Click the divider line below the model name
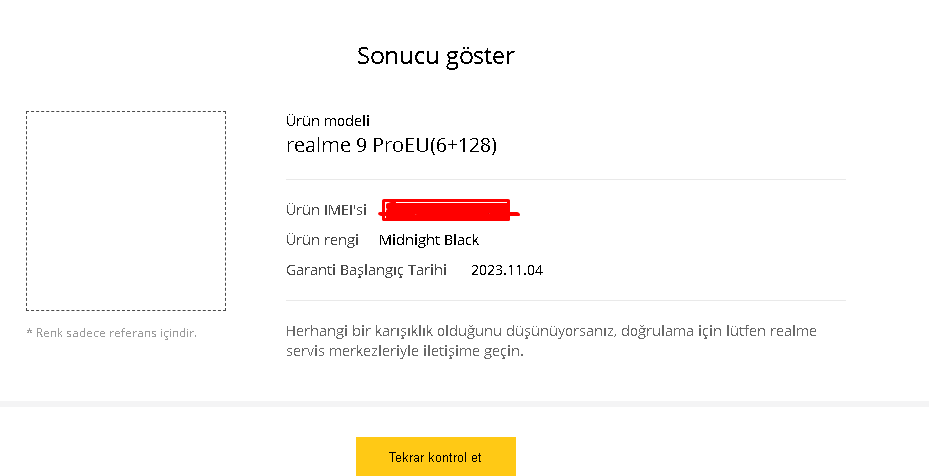Viewport: 929px width, 476px height. pos(566,180)
